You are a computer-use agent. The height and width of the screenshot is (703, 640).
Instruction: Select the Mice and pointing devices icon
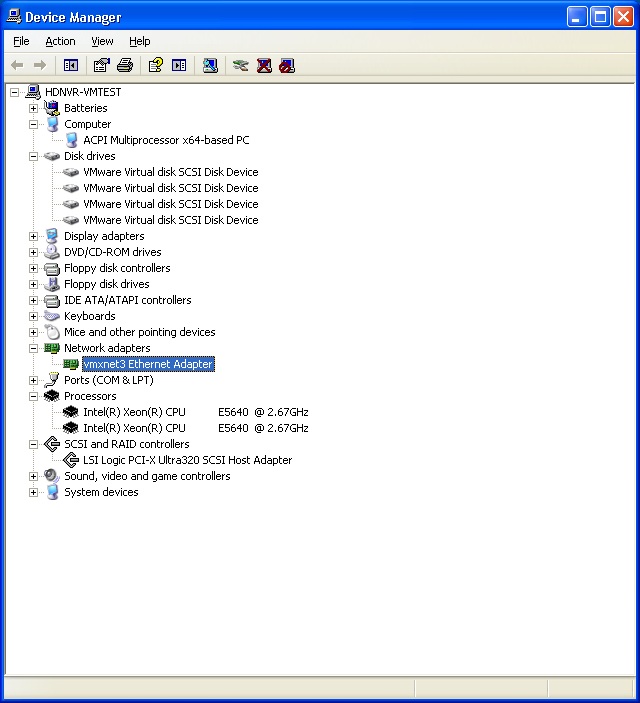point(52,332)
